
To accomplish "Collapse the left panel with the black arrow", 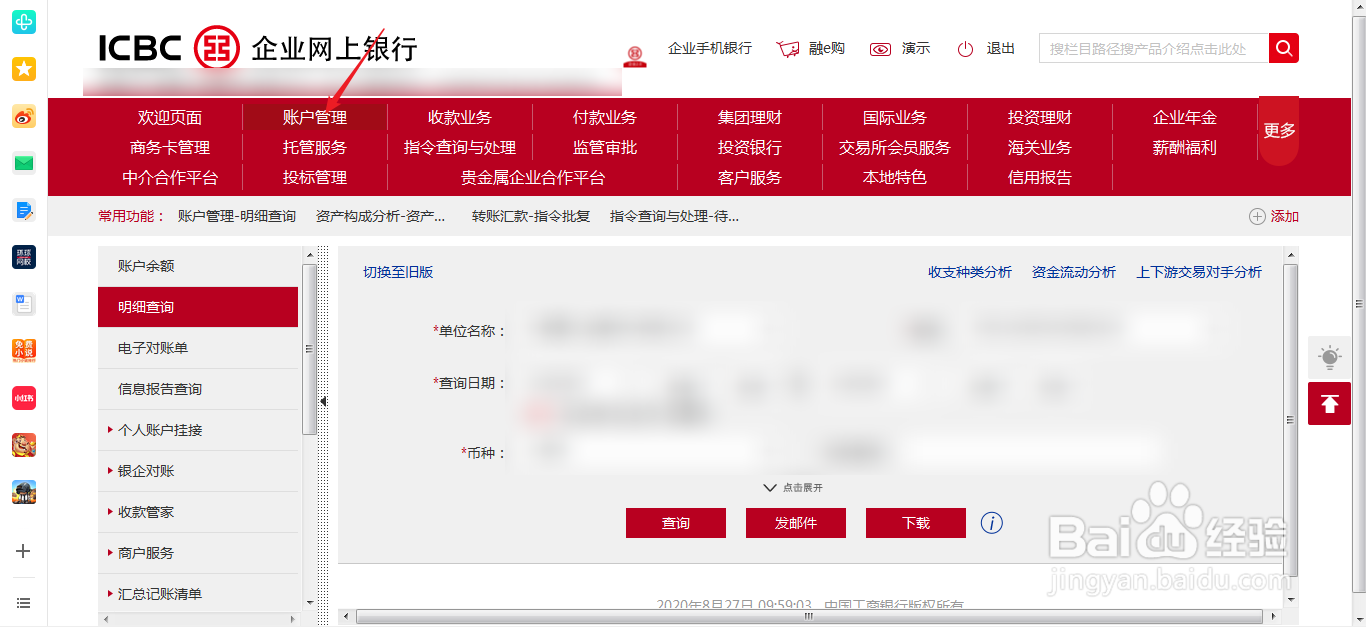I will (323, 401).
